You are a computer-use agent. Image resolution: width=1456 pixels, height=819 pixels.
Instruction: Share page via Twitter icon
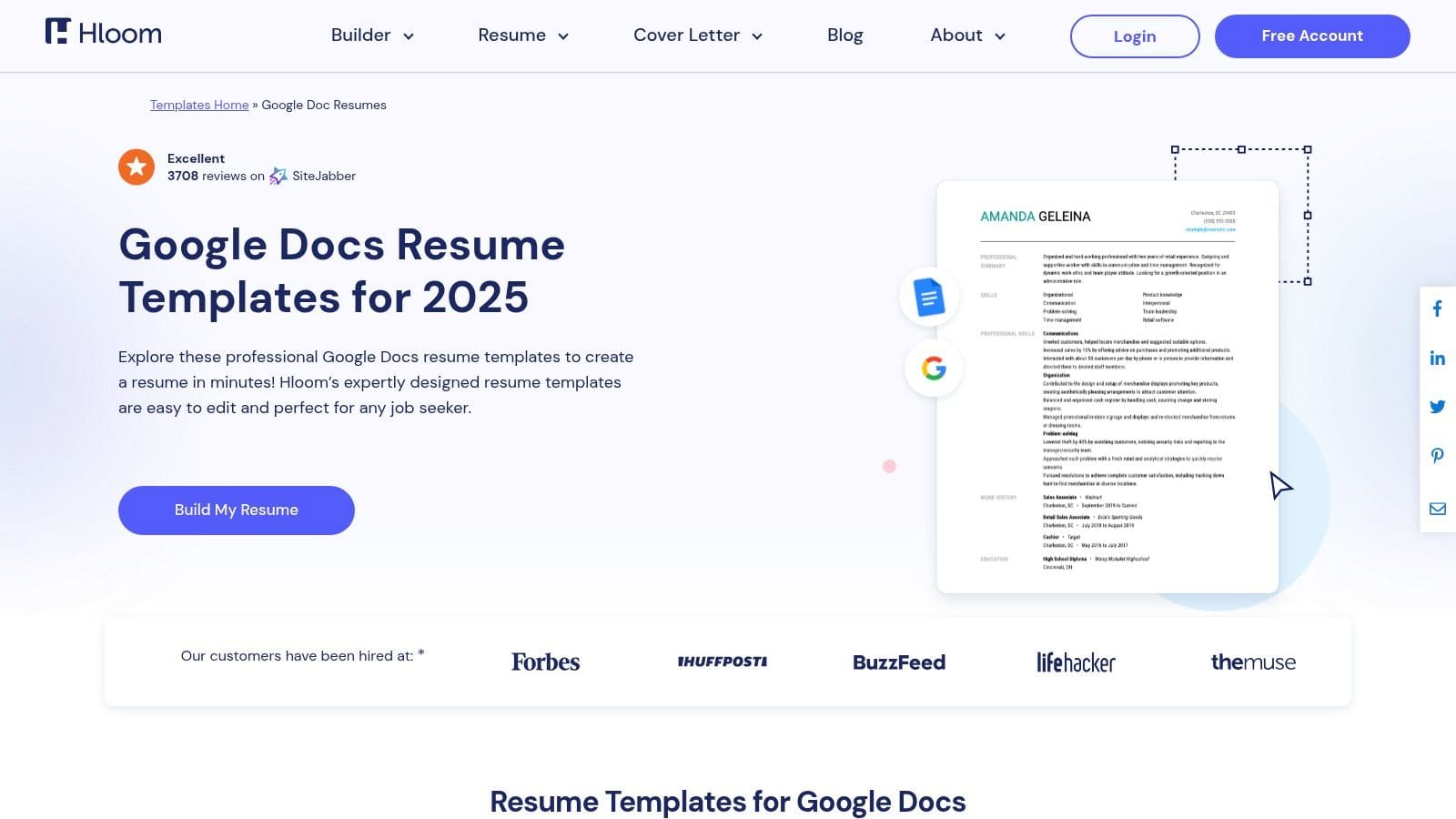tap(1437, 407)
